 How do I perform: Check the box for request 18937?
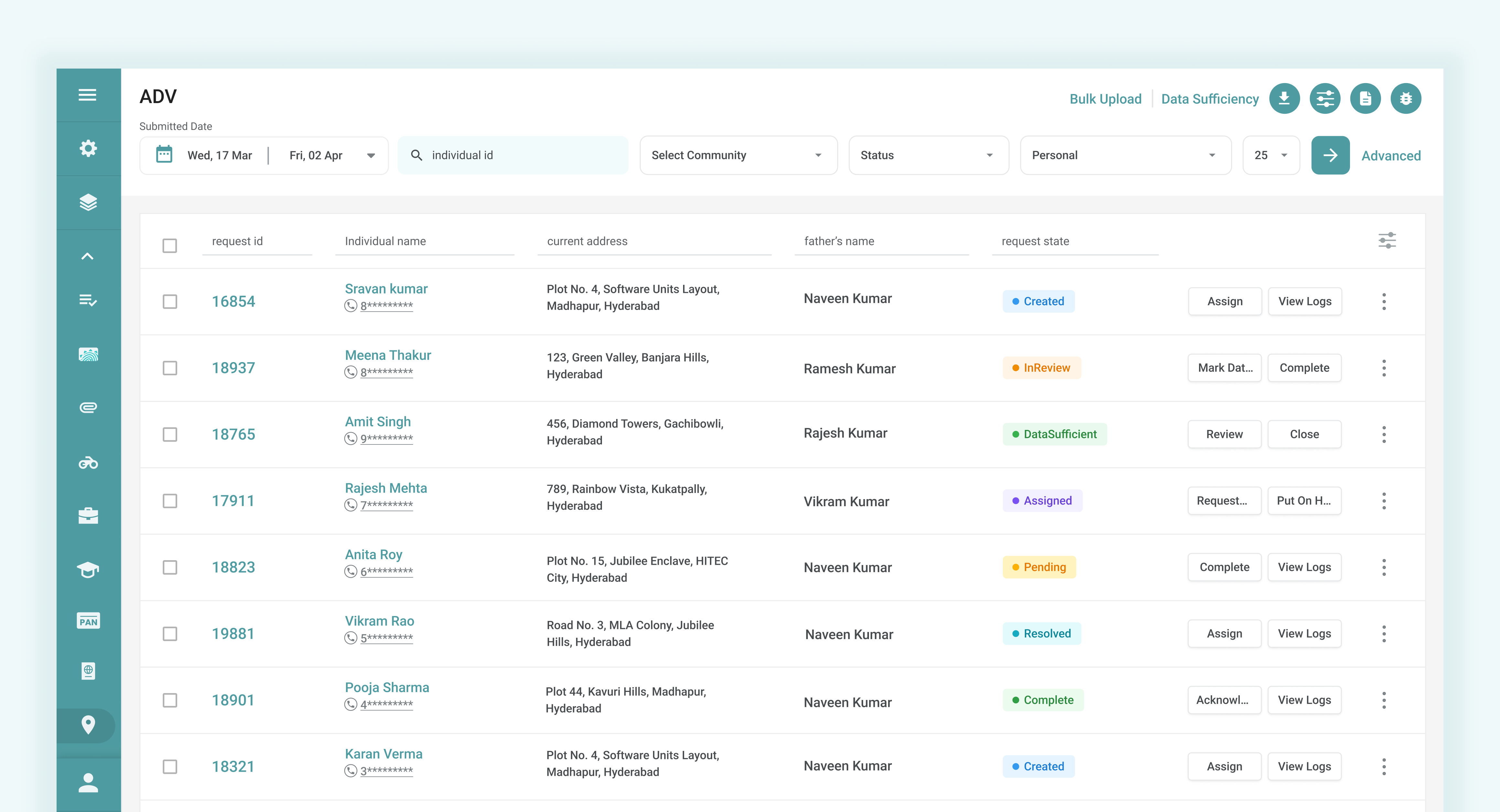(x=169, y=367)
